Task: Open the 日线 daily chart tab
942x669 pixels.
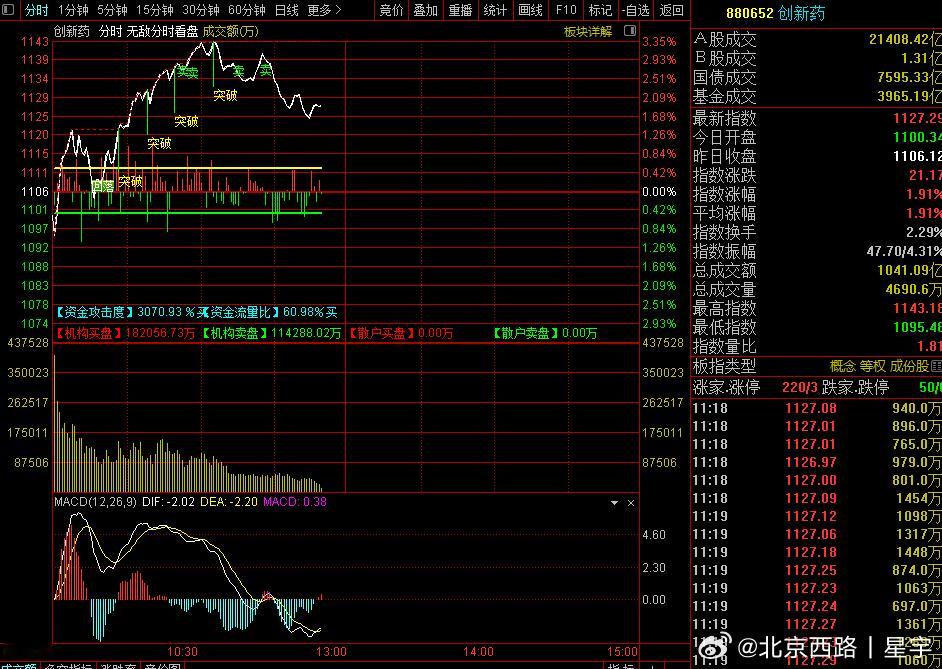Action: tap(287, 10)
